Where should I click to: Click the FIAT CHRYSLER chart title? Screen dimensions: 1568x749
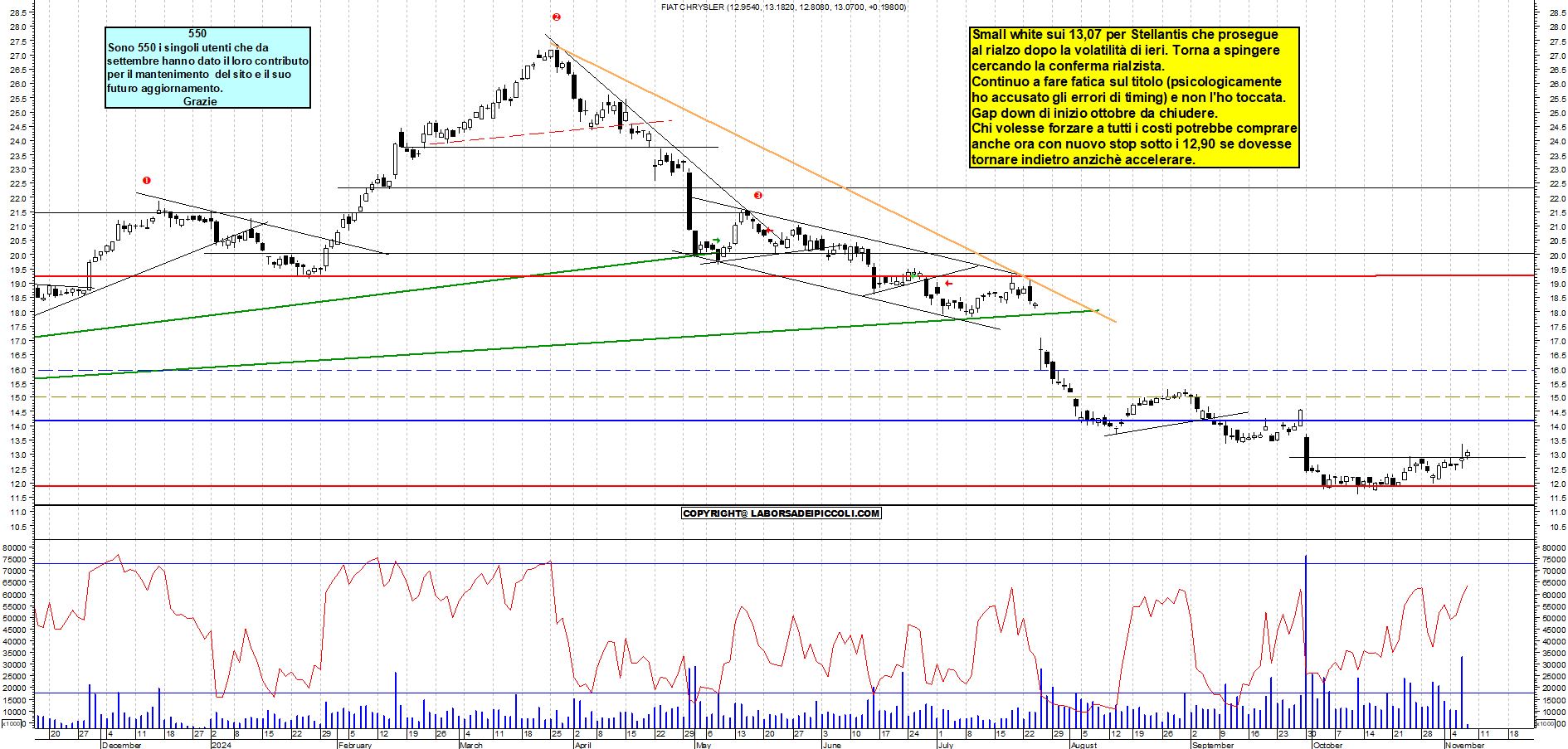click(x=783, y=7)
